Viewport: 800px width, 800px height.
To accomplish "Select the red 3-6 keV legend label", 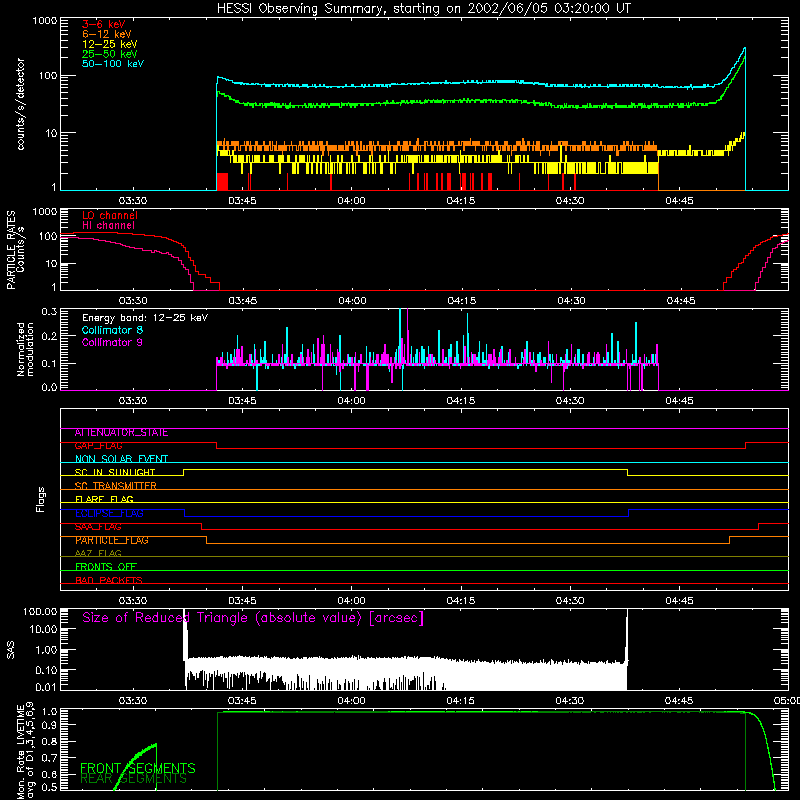I will (104, 24).
